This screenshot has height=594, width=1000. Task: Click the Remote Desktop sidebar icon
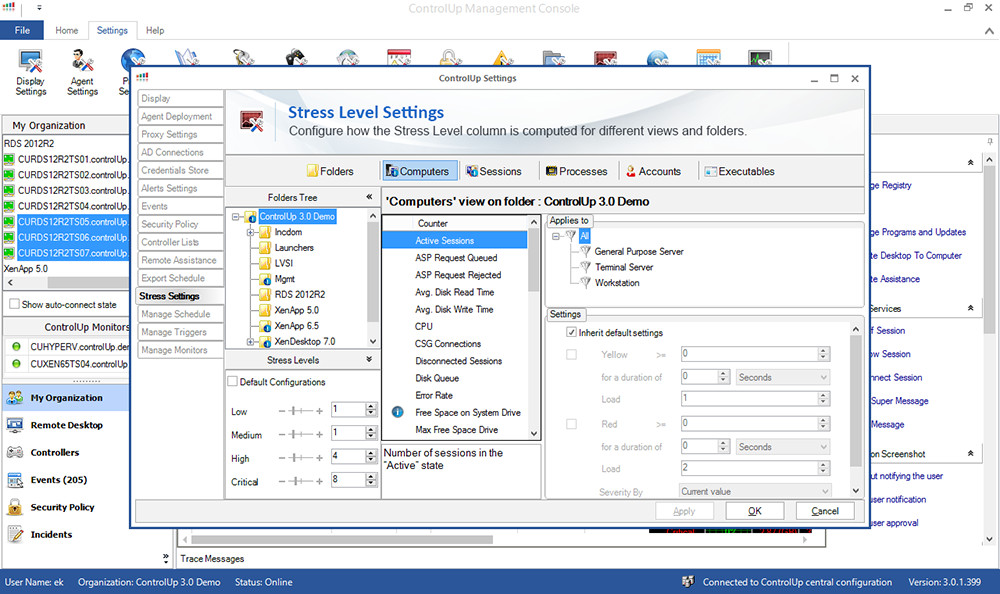(x=15, y=425)
